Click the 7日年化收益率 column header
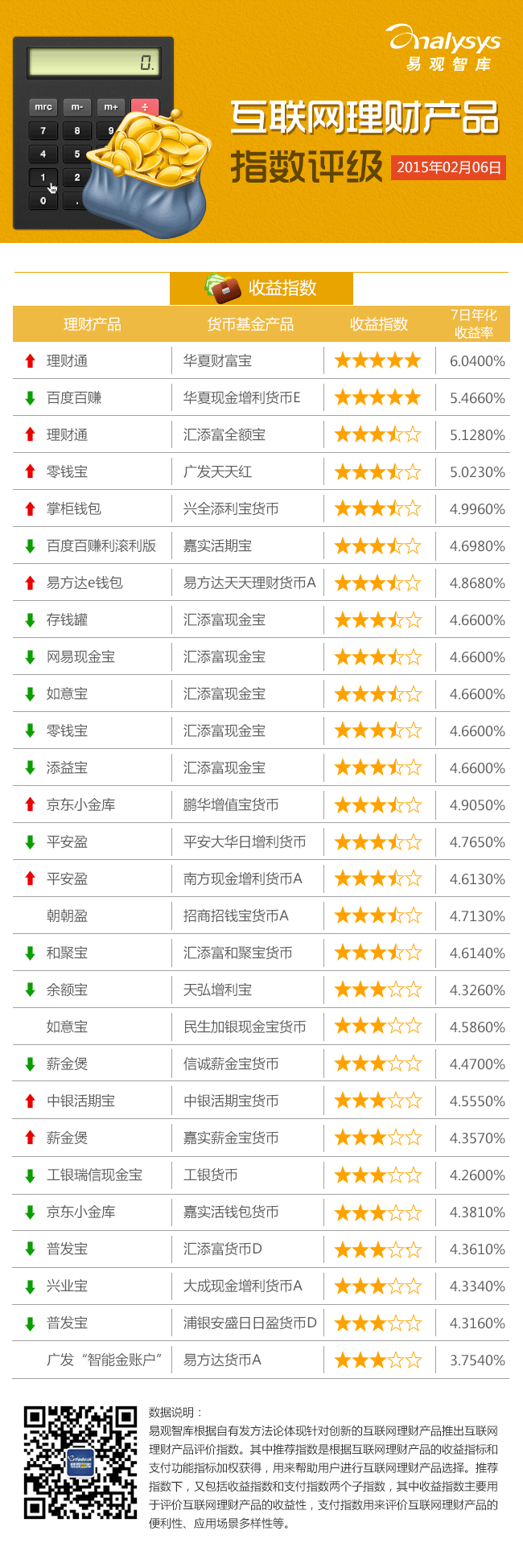 tap(474, 323)
